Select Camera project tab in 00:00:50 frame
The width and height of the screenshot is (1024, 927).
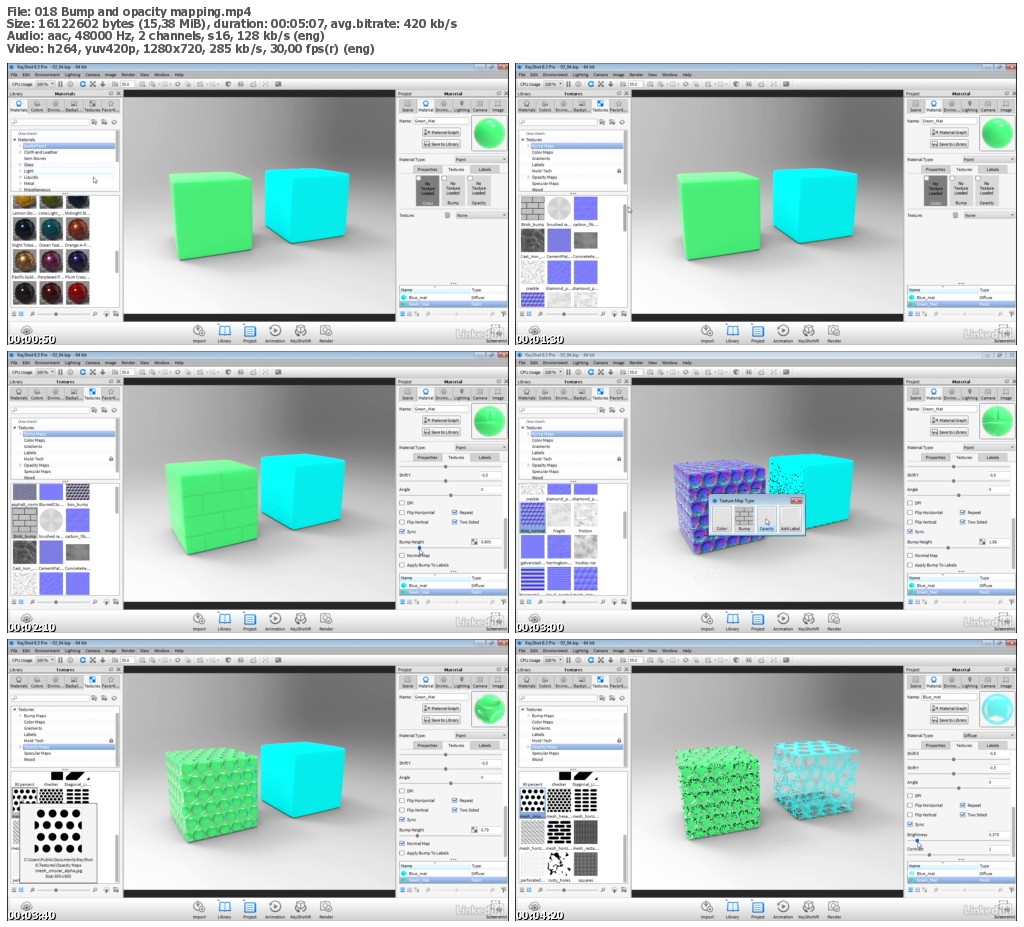tap(480, 106)
